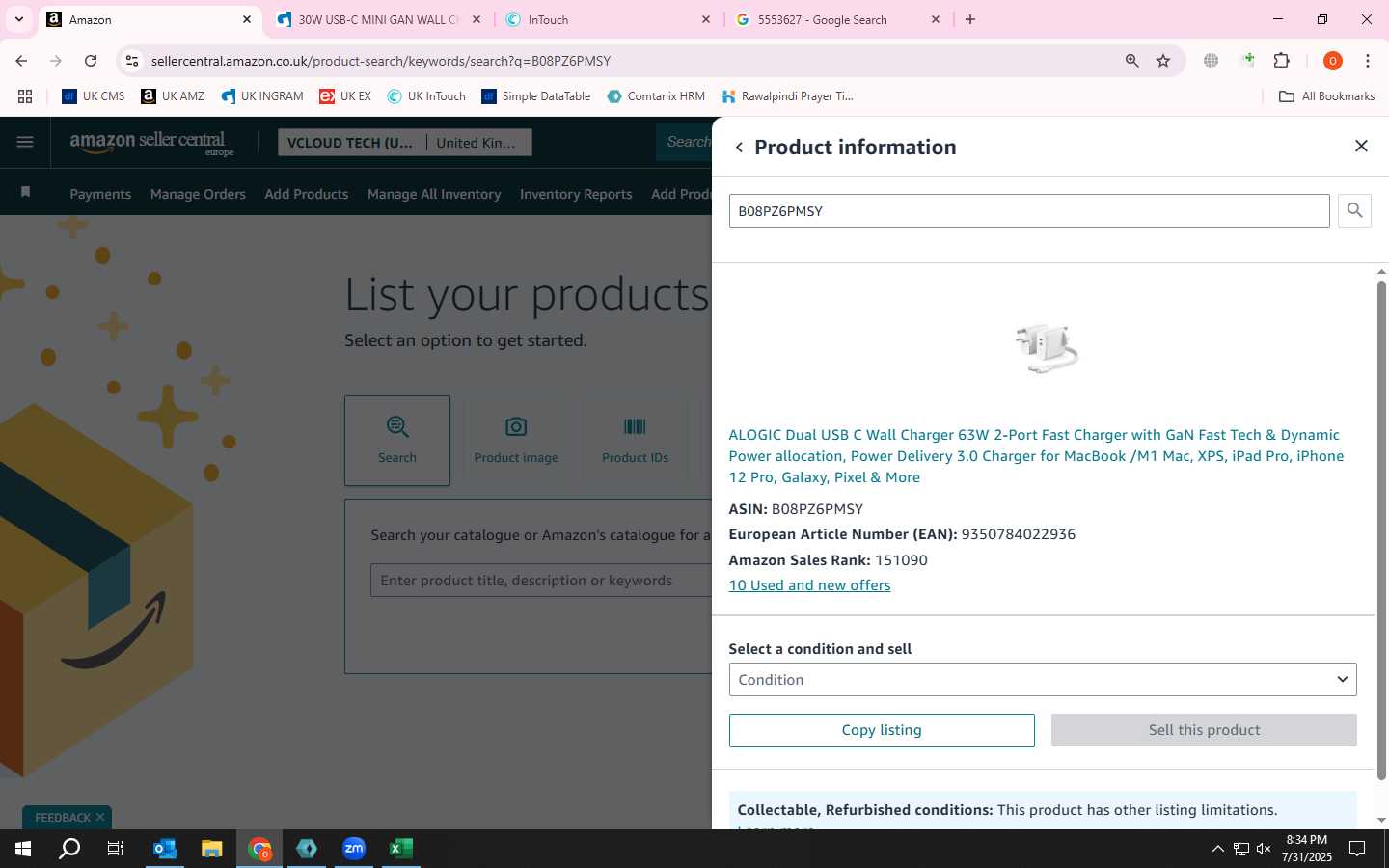
Task: Open the tab search dropdown arrow
Action: coord(18,19)
